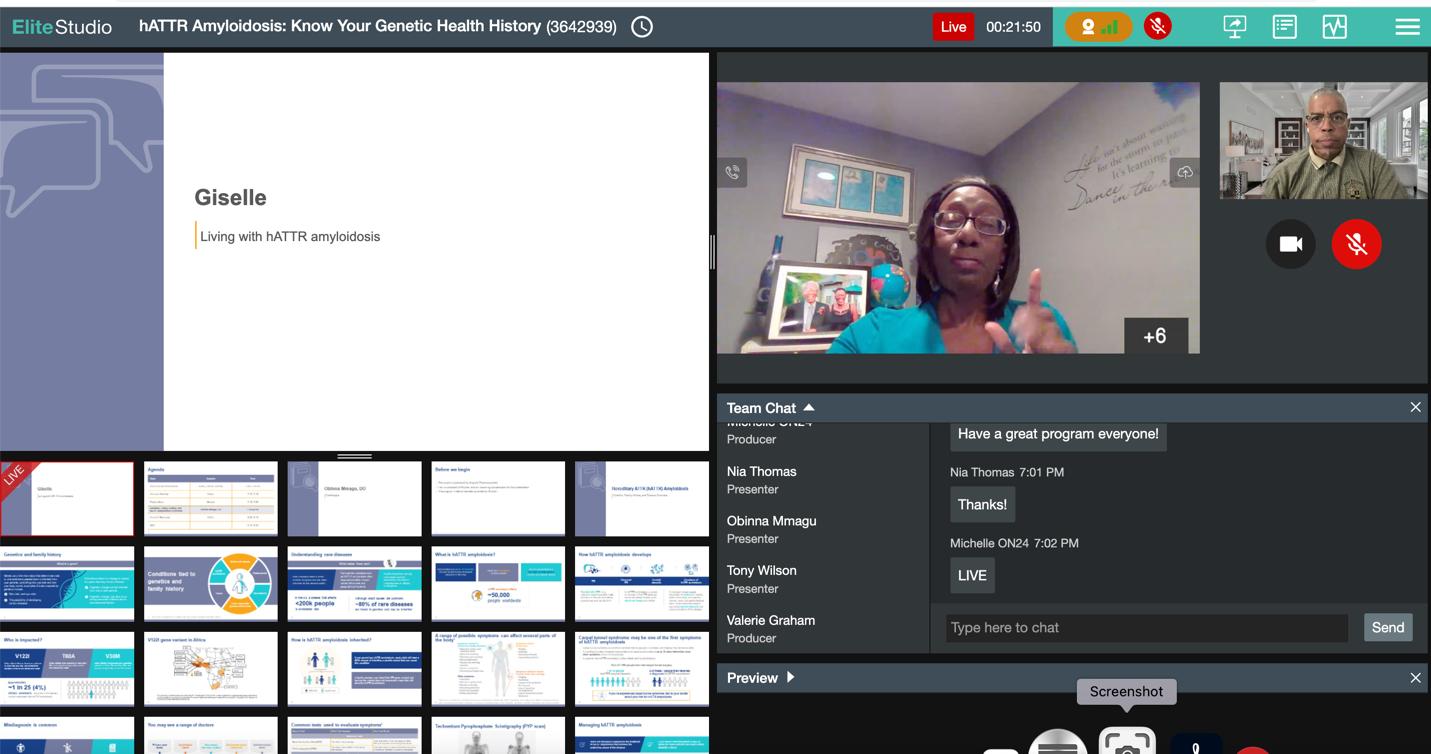
Task: Click the 'Have a great program everyone!' message
Action: tap(1058, 434)
